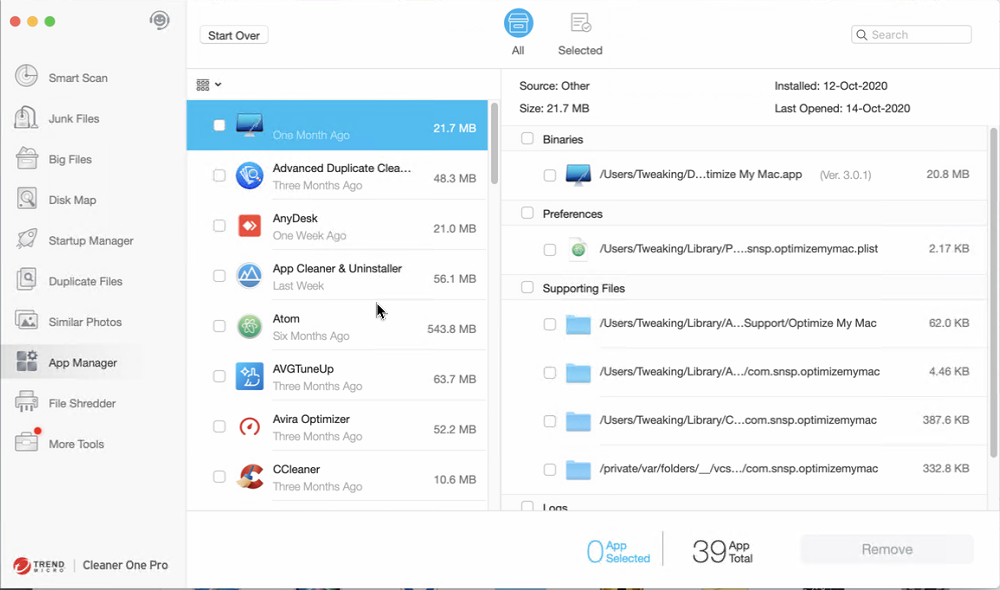Screen dimensions: 1000x590
Task: Click the Support/Optimize My Mac folder icon
Action: coord(578,325)
